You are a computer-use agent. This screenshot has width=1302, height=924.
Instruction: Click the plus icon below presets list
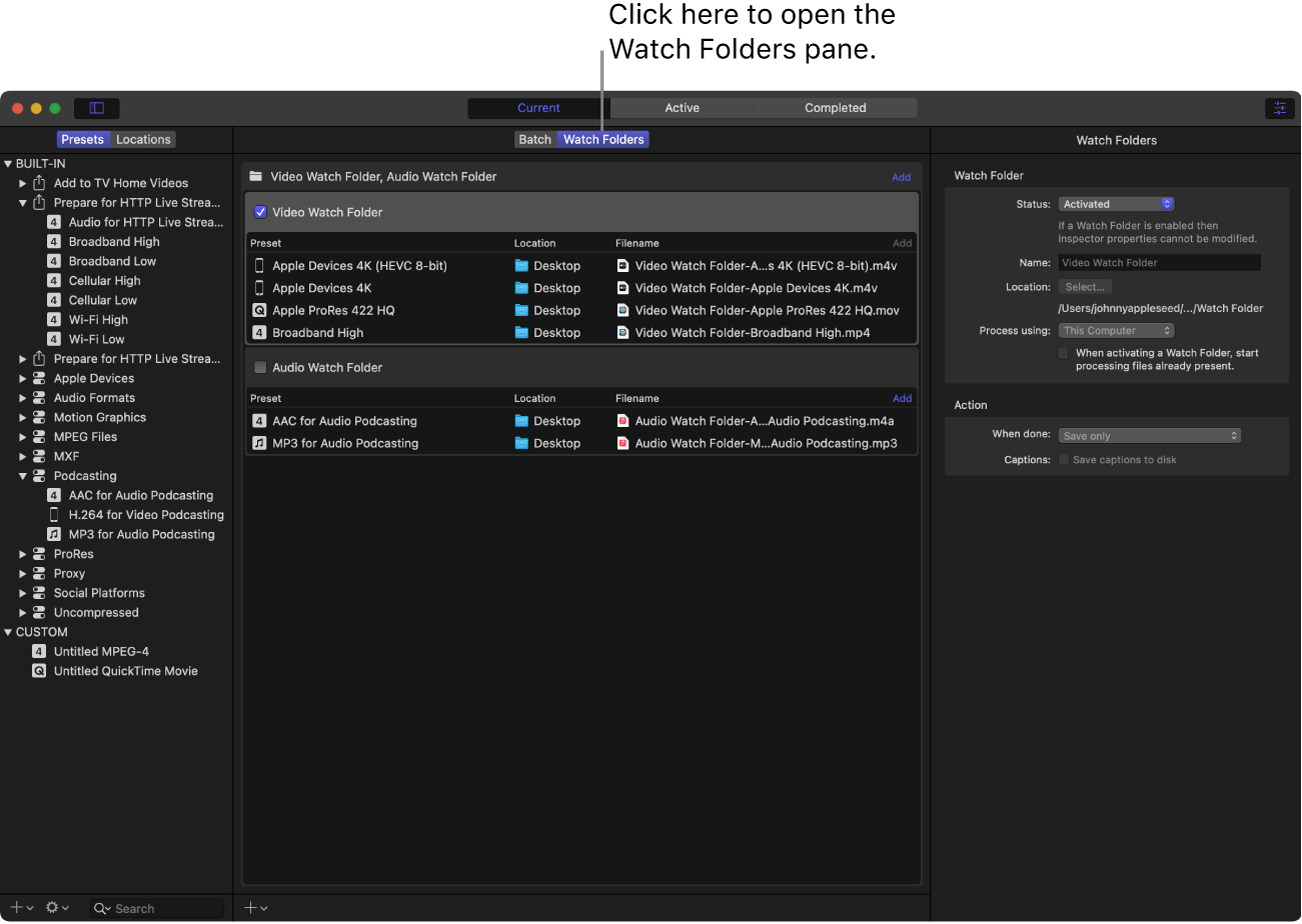[17, 908]
